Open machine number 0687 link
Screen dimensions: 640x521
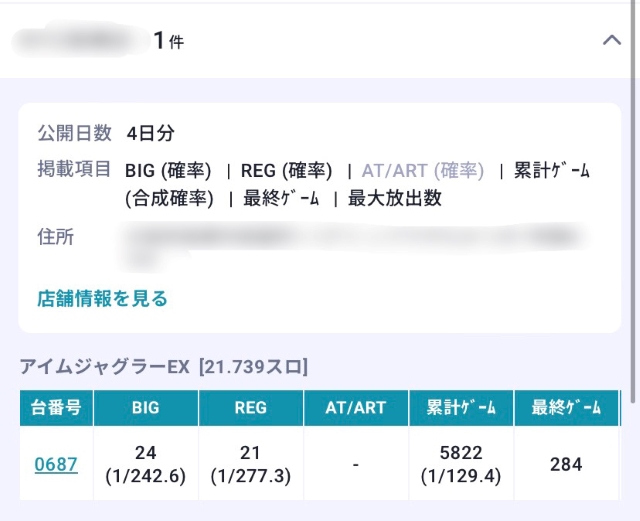coord(56,464)
